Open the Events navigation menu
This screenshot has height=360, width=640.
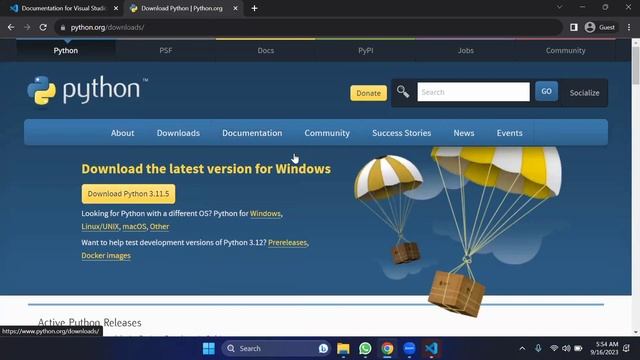[509, 133]
